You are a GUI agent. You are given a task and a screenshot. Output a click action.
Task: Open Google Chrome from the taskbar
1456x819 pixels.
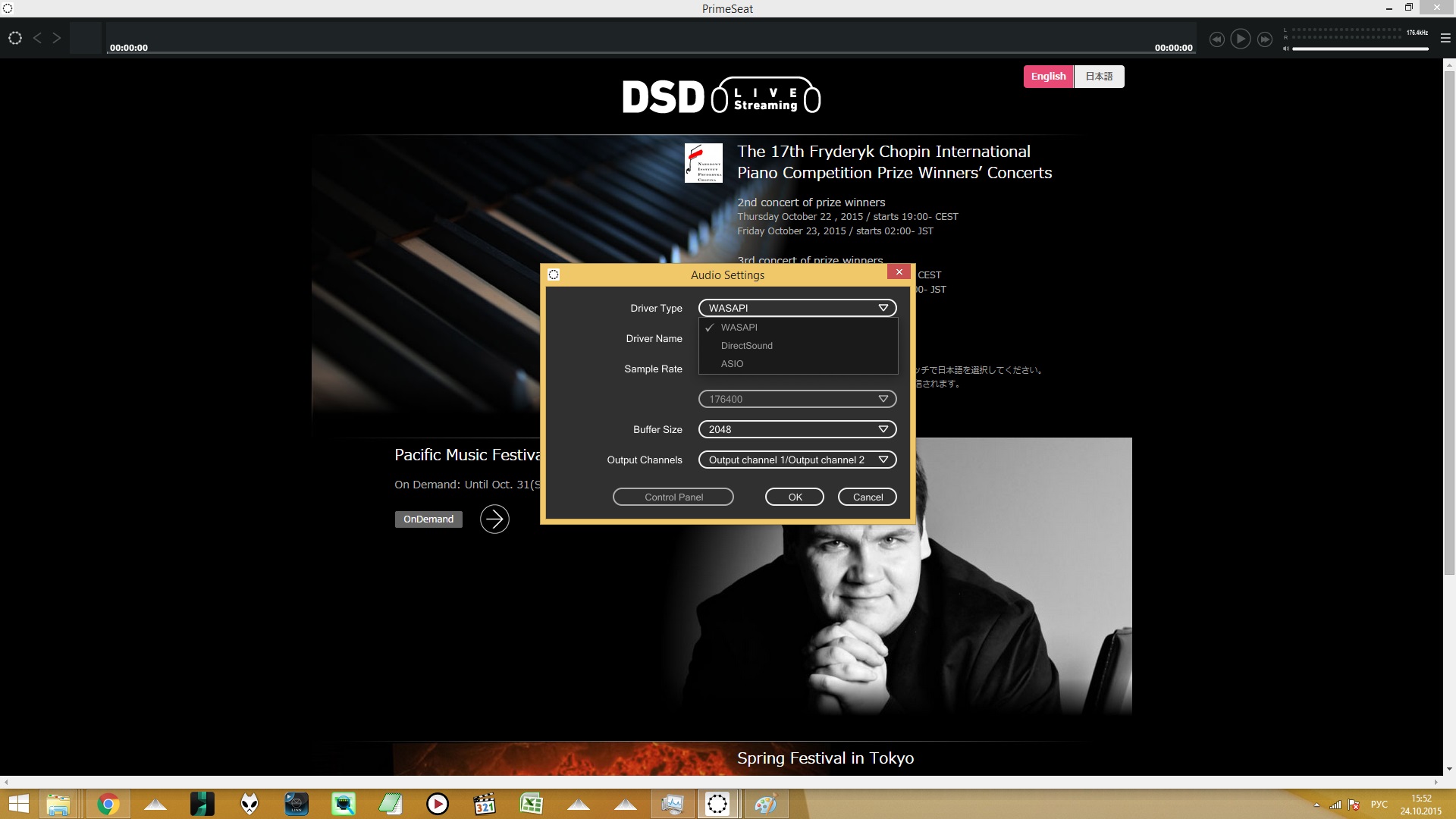[x=108, y=804]
